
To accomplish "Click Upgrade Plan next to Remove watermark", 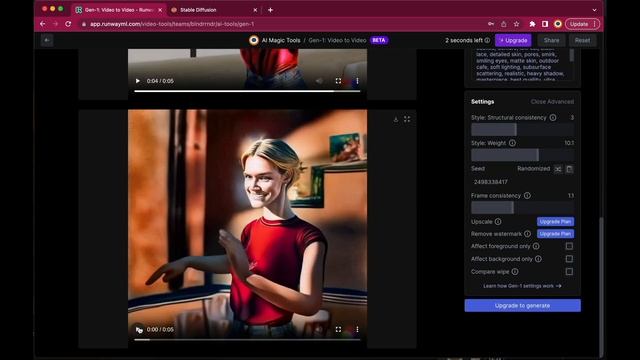I will coord(555,234).
